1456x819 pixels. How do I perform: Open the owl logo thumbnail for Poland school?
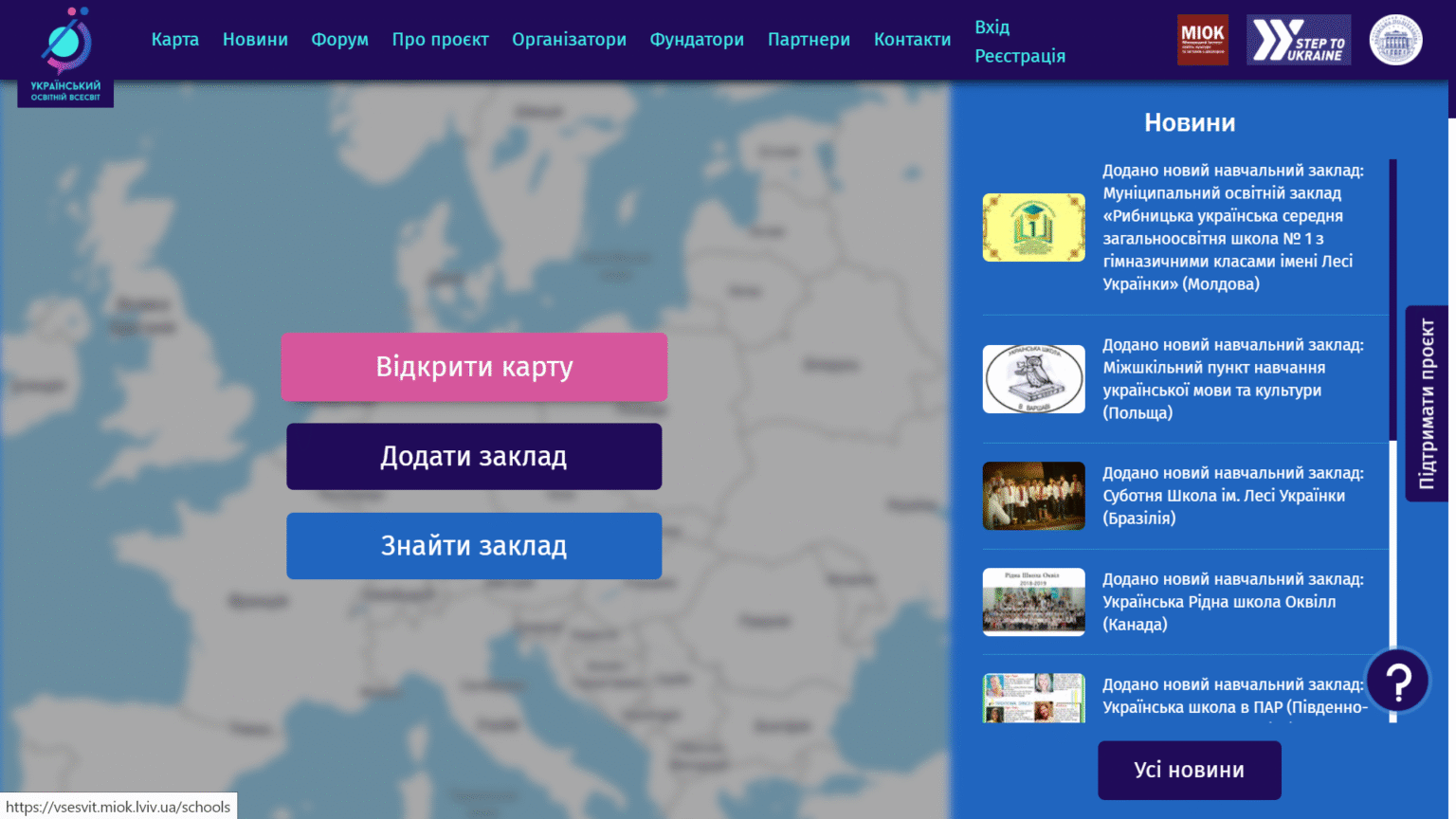pos(1033,379)
